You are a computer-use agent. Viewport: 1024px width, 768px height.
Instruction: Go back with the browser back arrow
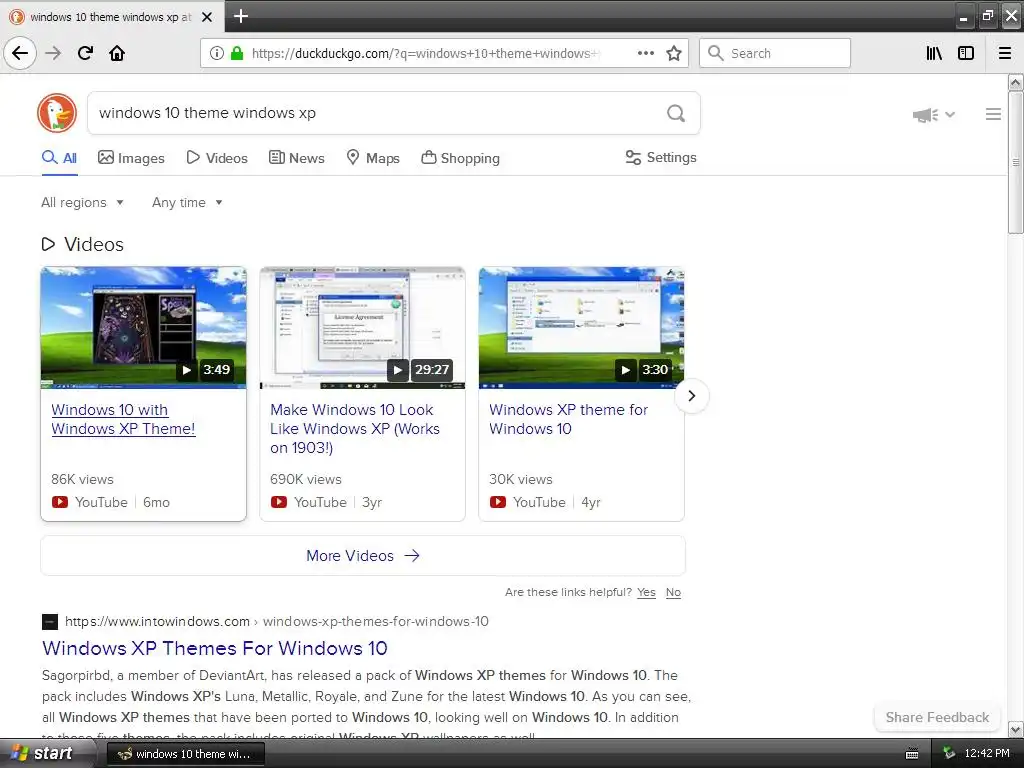(x=20, y=53)
